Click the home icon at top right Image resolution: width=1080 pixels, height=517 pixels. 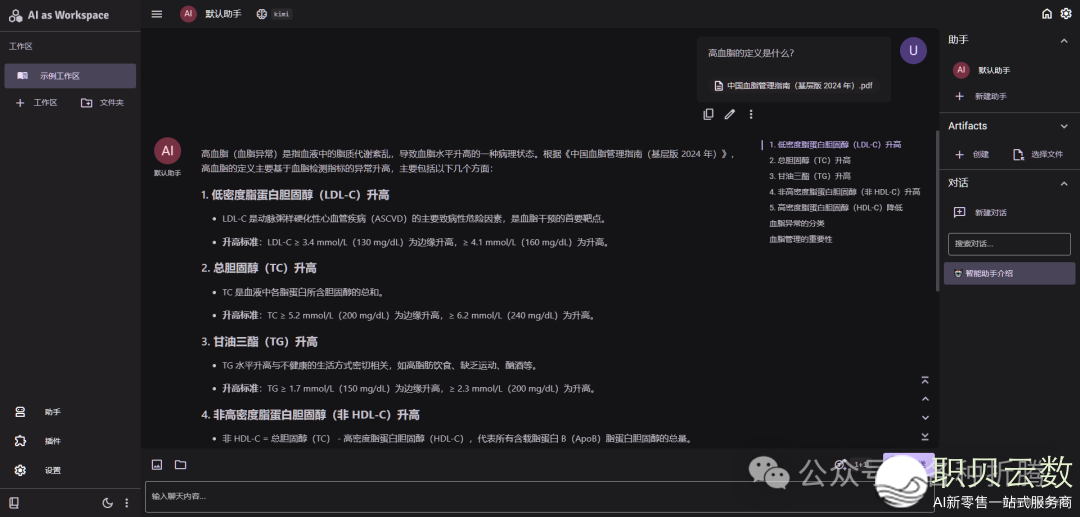coord(1047,14)
